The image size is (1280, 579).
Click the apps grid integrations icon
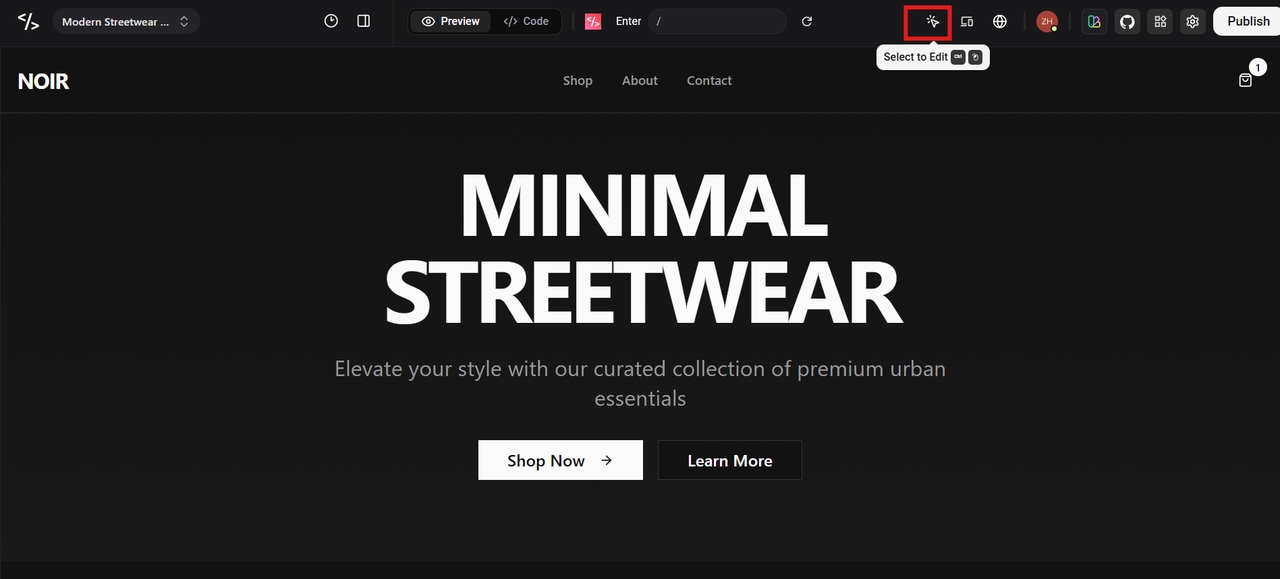(x=1160, y=21)
